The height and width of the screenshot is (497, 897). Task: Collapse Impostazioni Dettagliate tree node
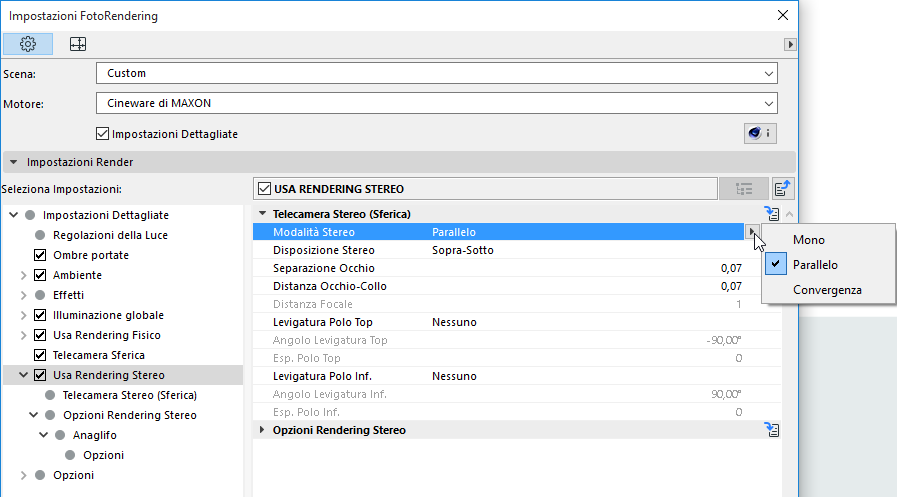point(14,215)
